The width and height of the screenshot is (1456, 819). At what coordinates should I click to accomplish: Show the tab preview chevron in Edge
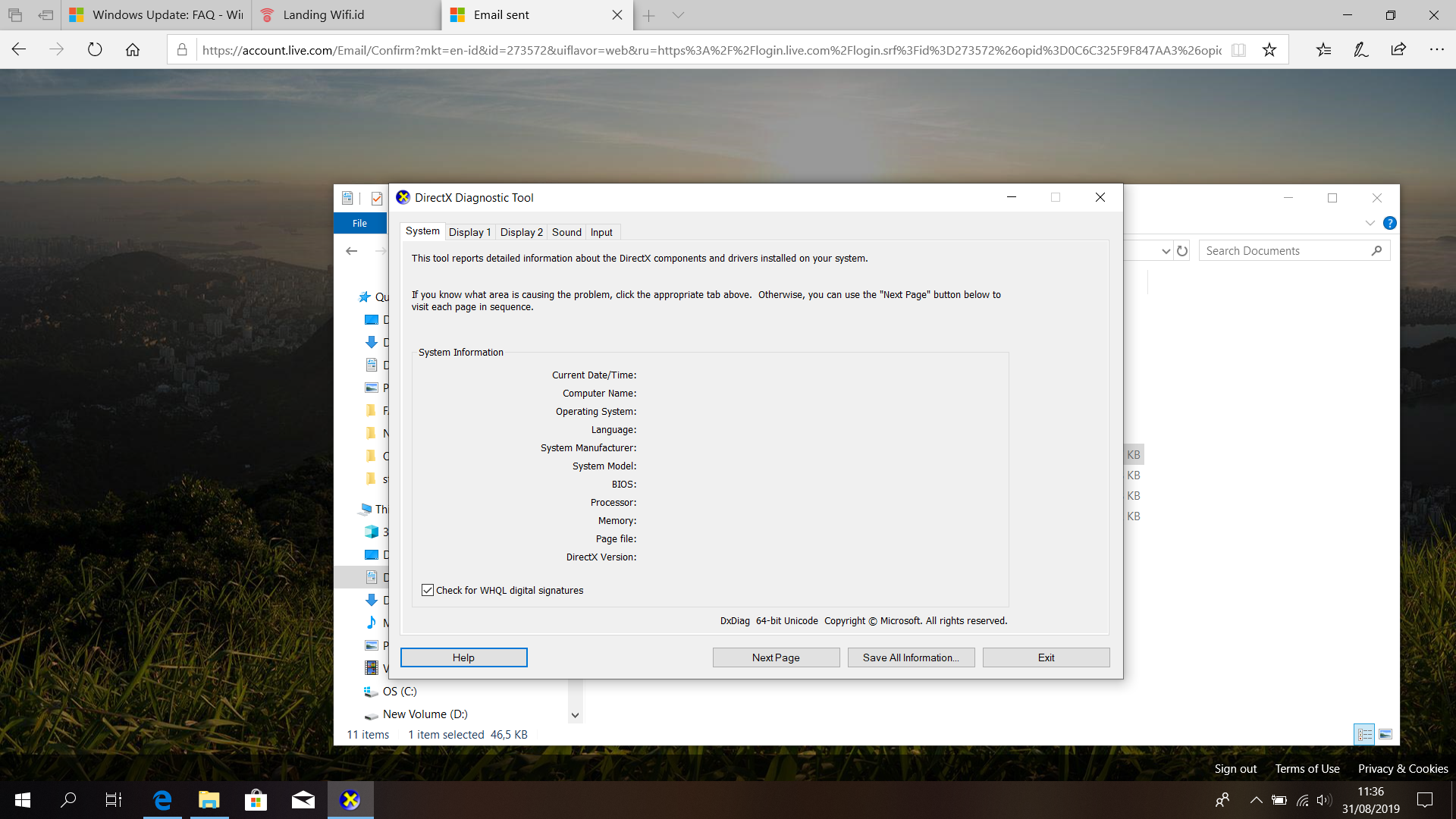point(678,15)
